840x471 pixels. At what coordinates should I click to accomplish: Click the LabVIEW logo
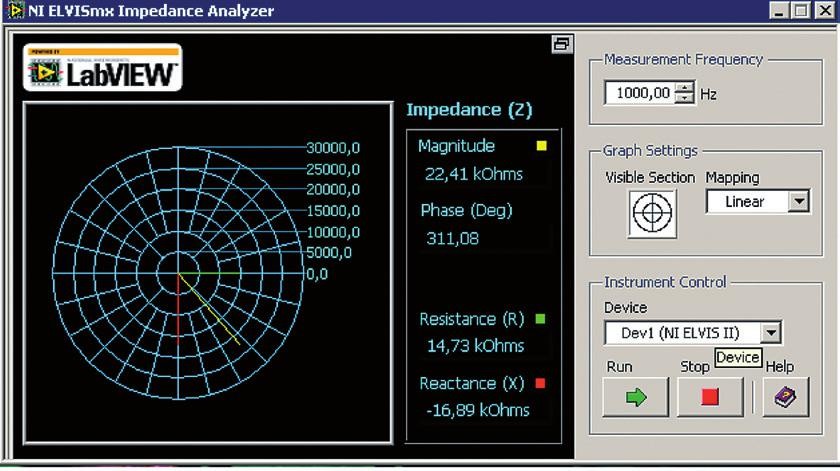103,68
